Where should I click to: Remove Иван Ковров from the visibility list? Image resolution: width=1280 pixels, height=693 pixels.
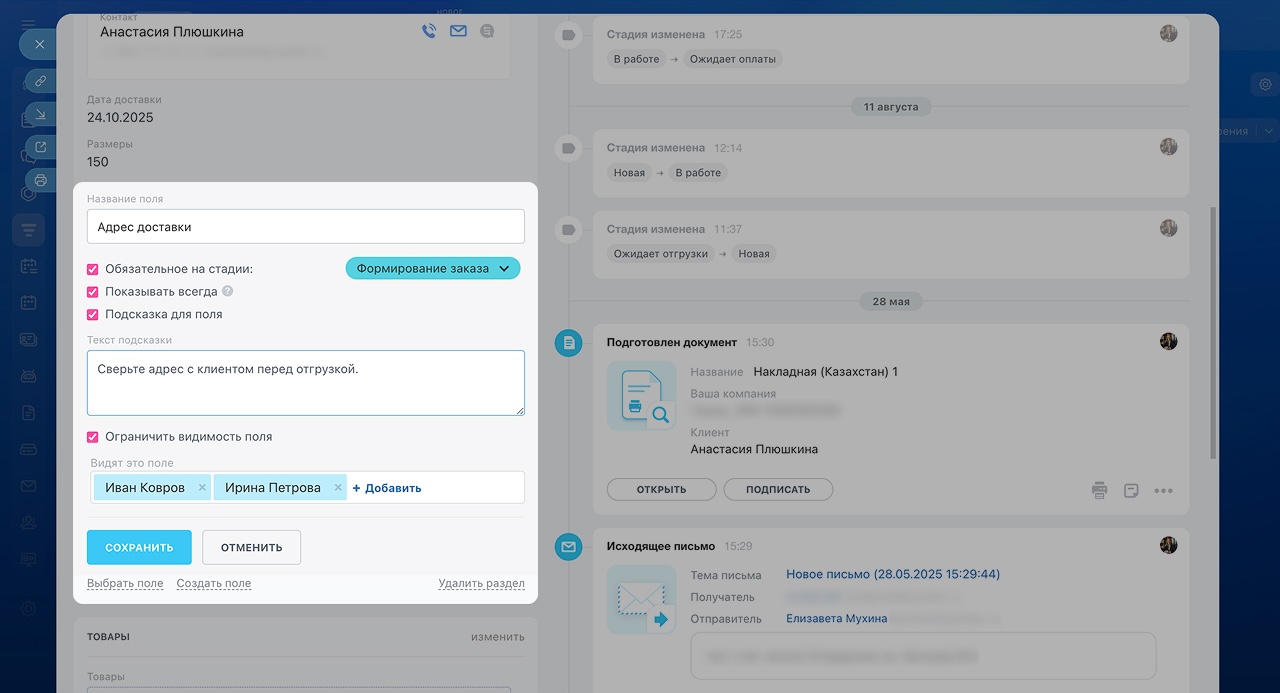202,488
